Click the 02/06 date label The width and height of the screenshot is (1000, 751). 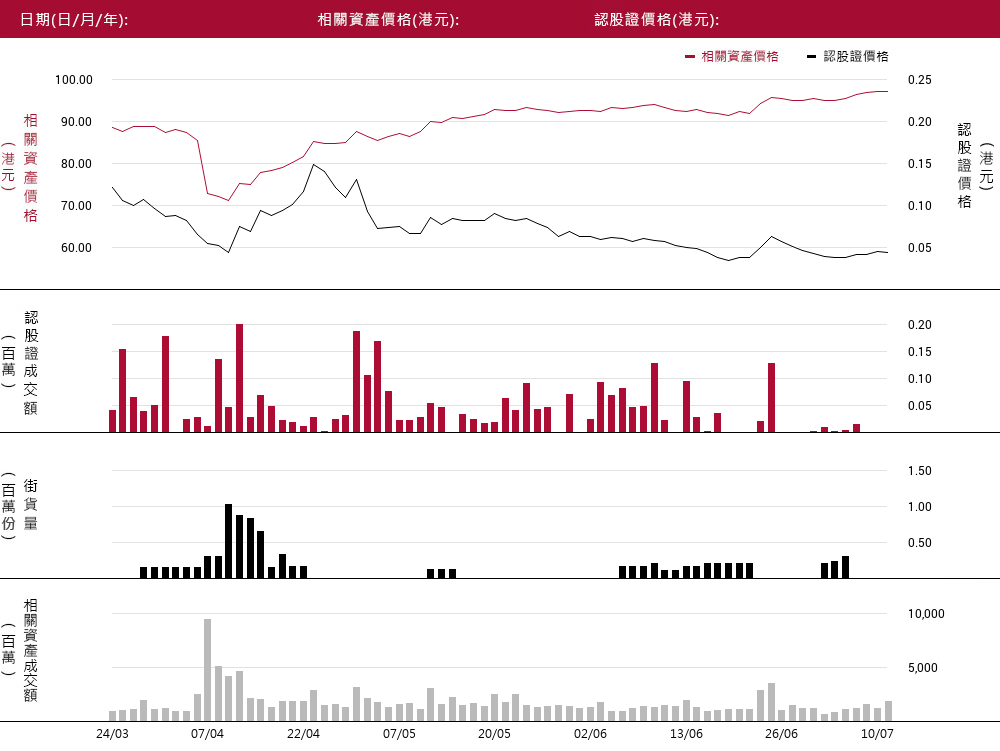(590, 734)
